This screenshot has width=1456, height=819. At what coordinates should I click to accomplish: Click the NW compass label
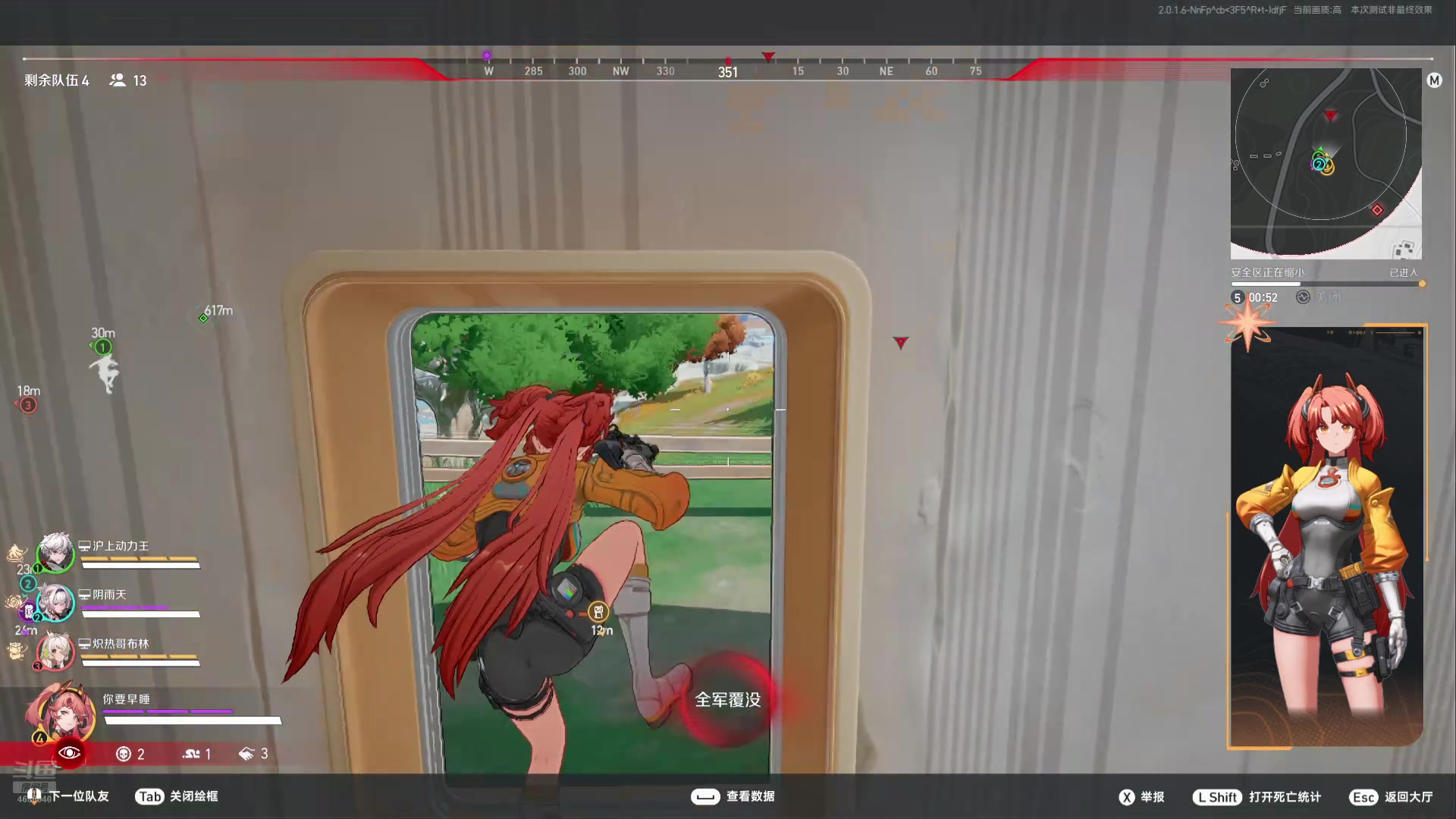point(620,71)
